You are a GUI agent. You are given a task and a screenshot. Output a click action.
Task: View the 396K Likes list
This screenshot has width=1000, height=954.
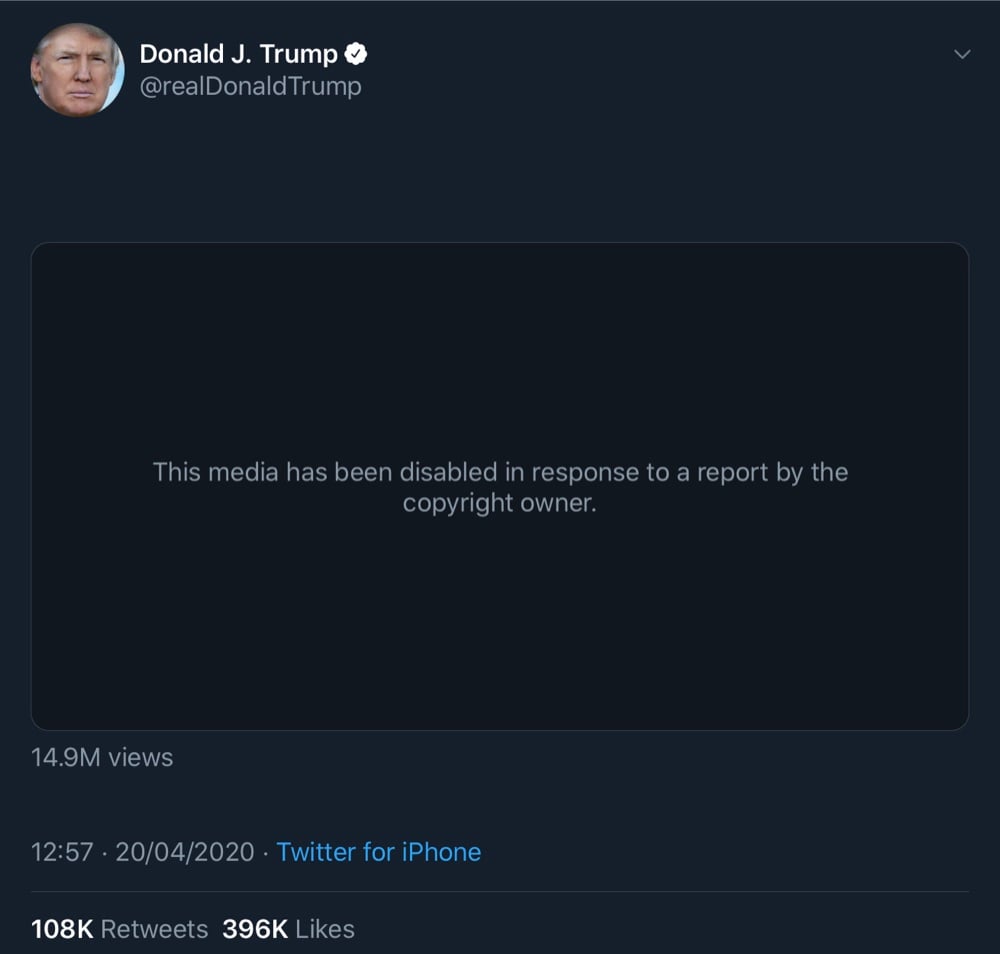(288, 929)
